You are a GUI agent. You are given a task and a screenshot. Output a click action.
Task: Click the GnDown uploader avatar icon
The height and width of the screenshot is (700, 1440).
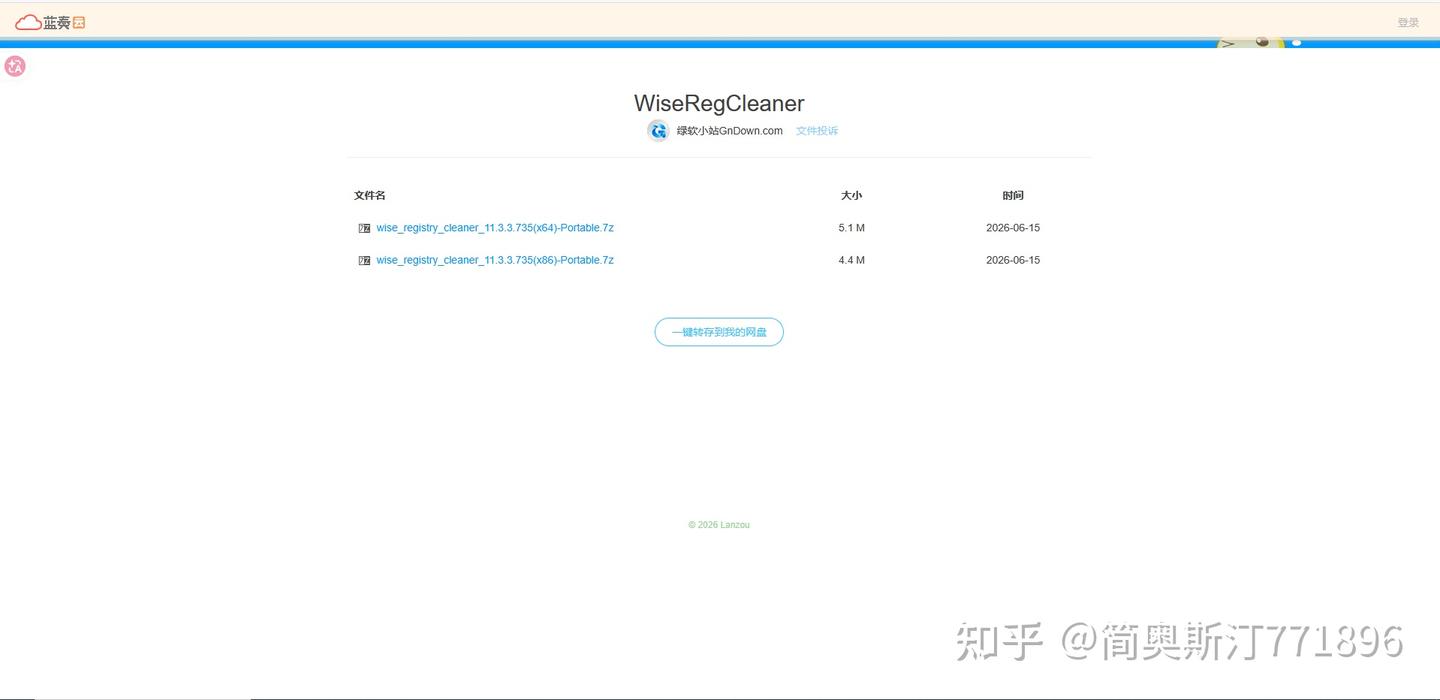(x=658, y=131)
